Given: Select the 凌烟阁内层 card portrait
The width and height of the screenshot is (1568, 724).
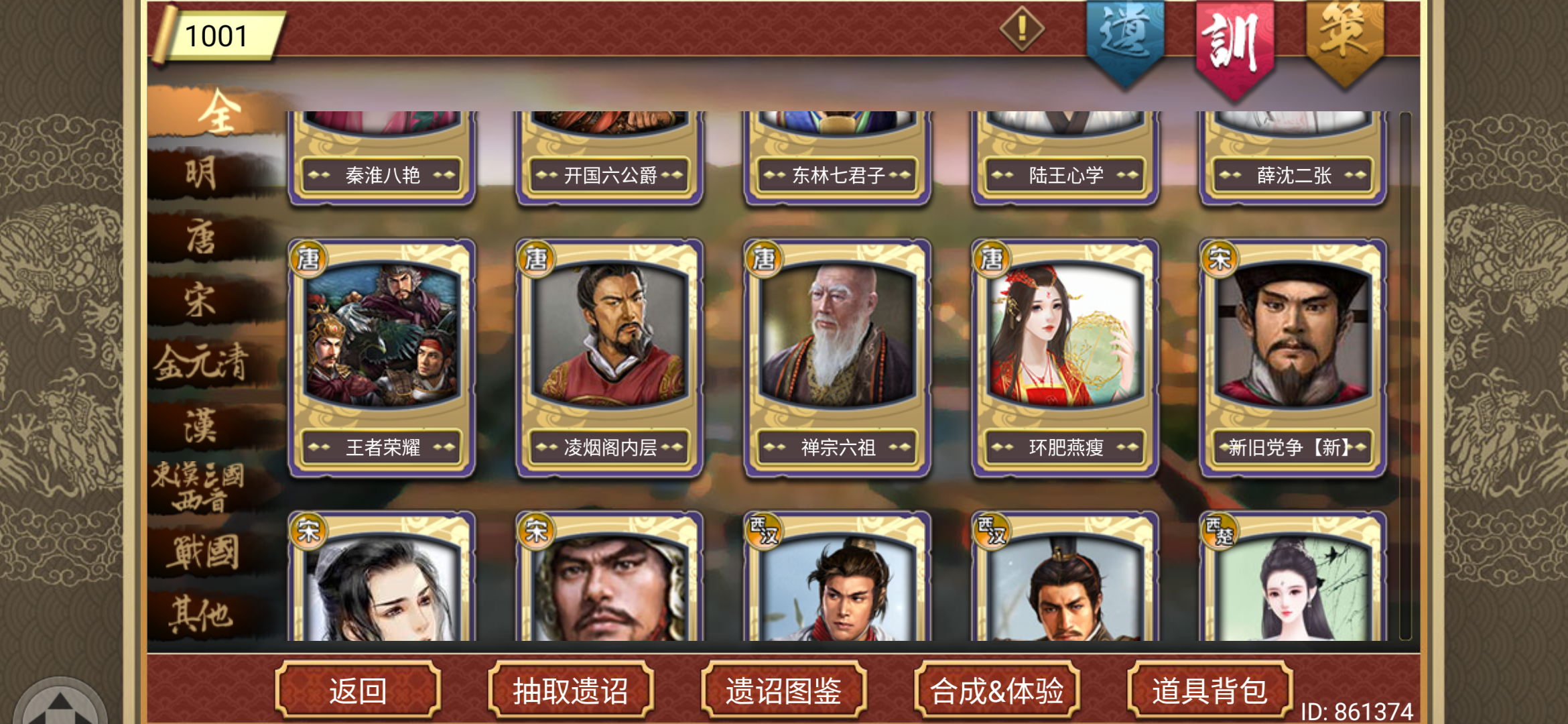Looking at the screenshot, I should pos(609,334).
